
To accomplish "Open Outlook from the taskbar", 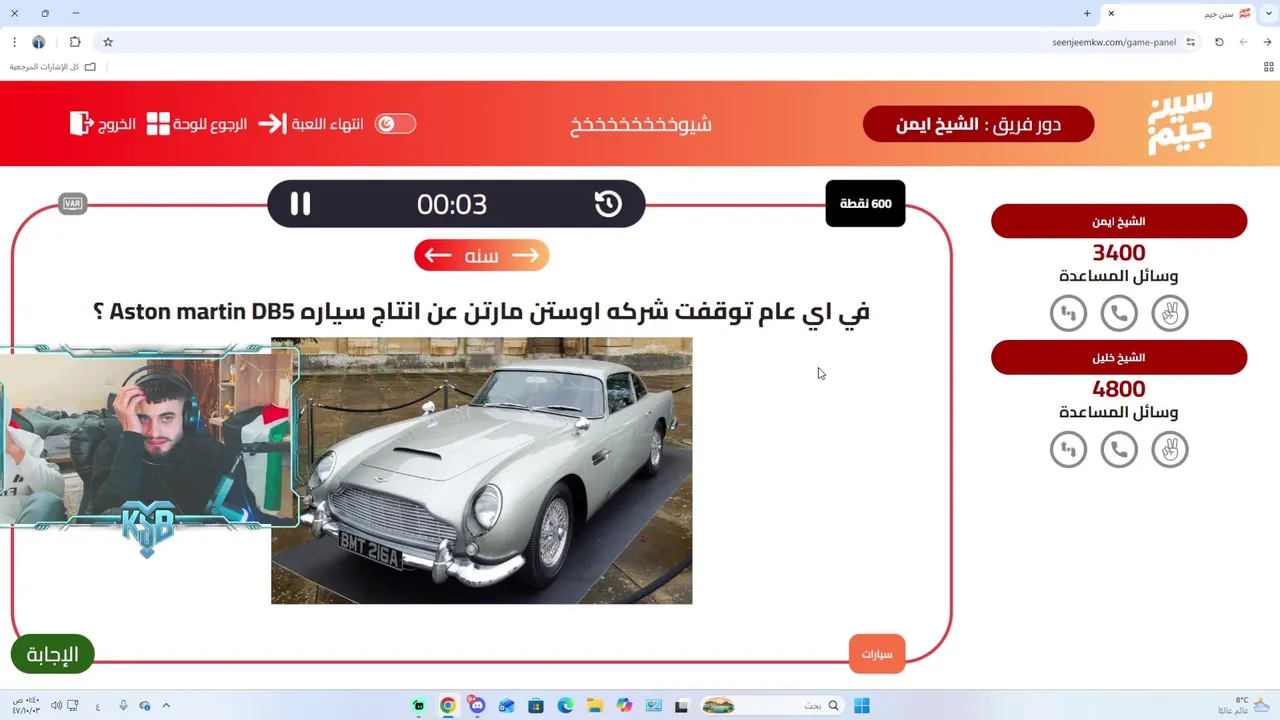I will [506, 706].
